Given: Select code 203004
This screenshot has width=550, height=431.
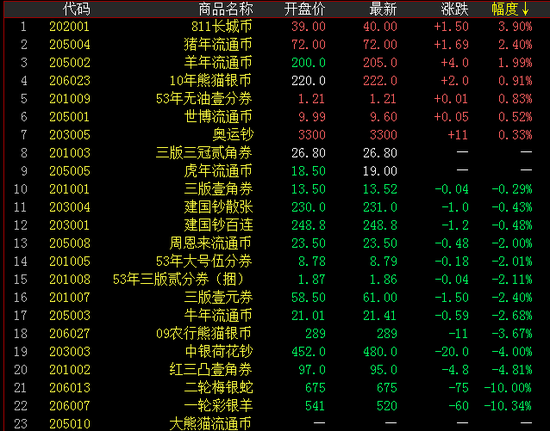Looking at the screenshot, I should click(69, 207).
